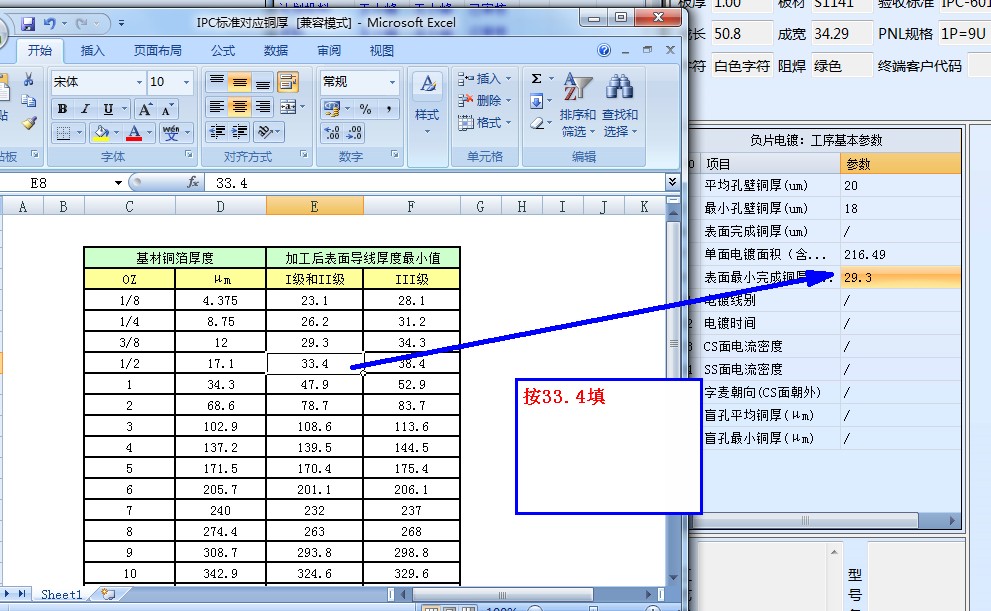Open the 审阅 ribbon tab
991x611 pixels.
[x=329, y=51]
